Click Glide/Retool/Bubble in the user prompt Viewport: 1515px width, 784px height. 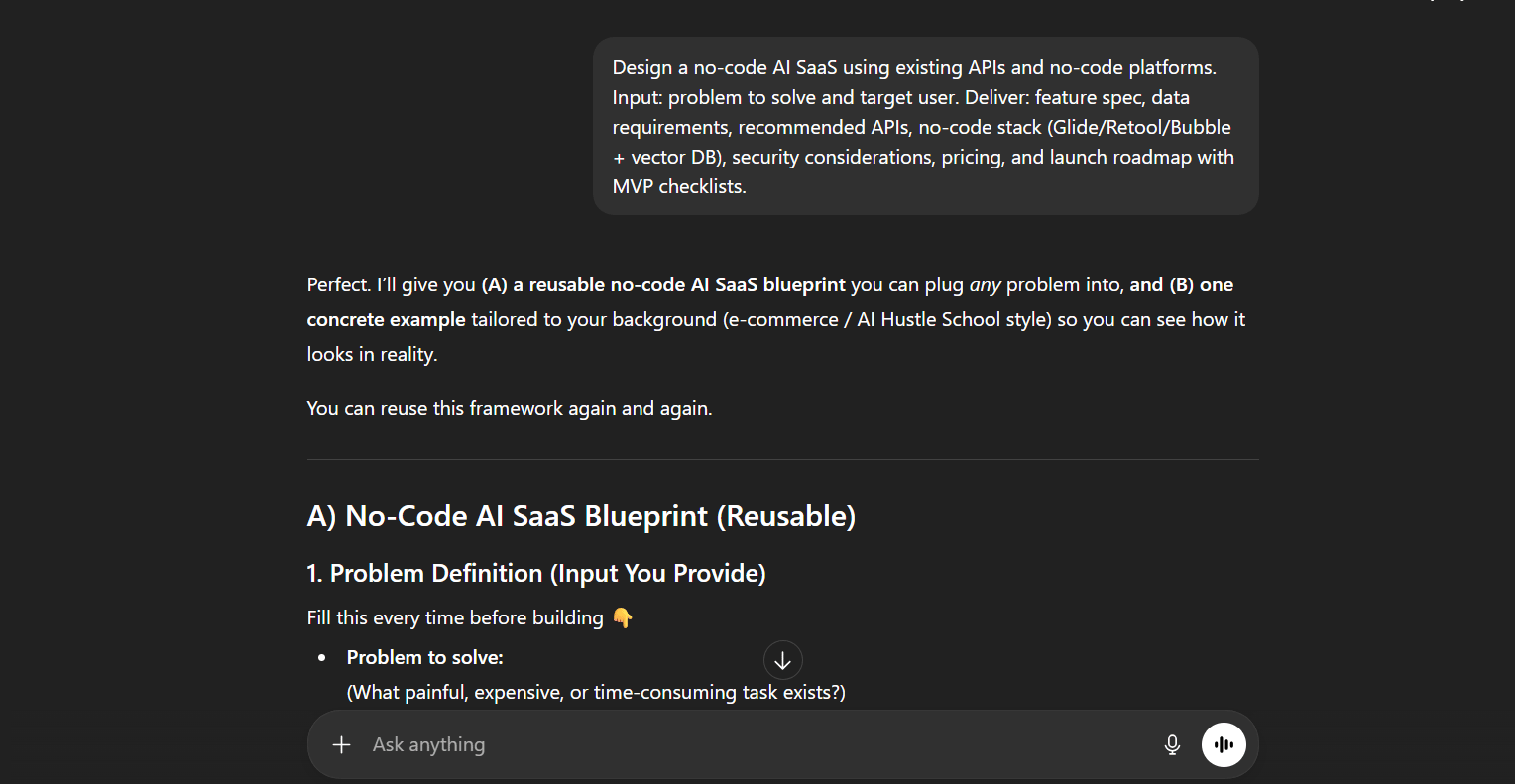pyautogui.click(x=1138, y=127)
